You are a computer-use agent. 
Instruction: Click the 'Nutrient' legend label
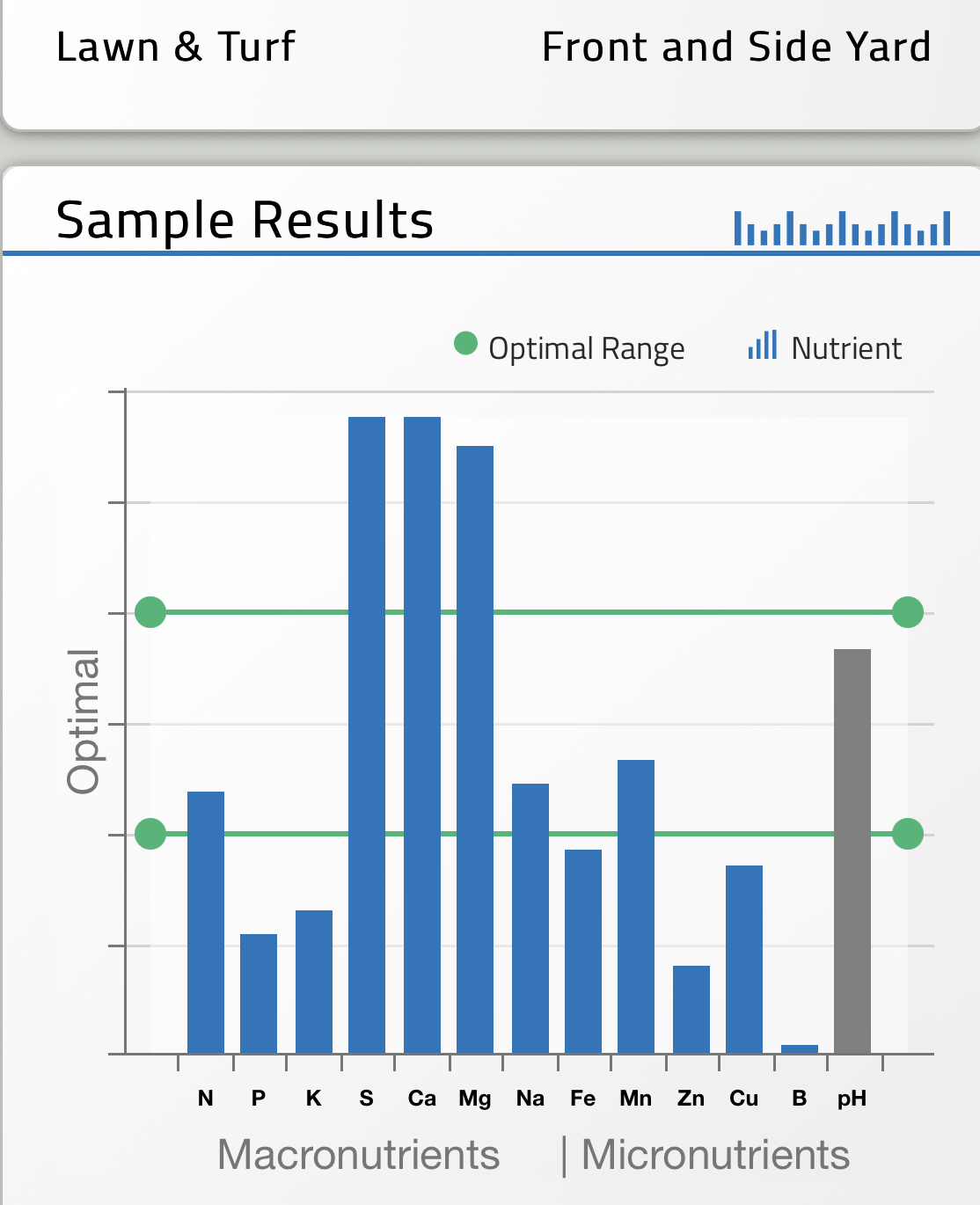[846, 348]
